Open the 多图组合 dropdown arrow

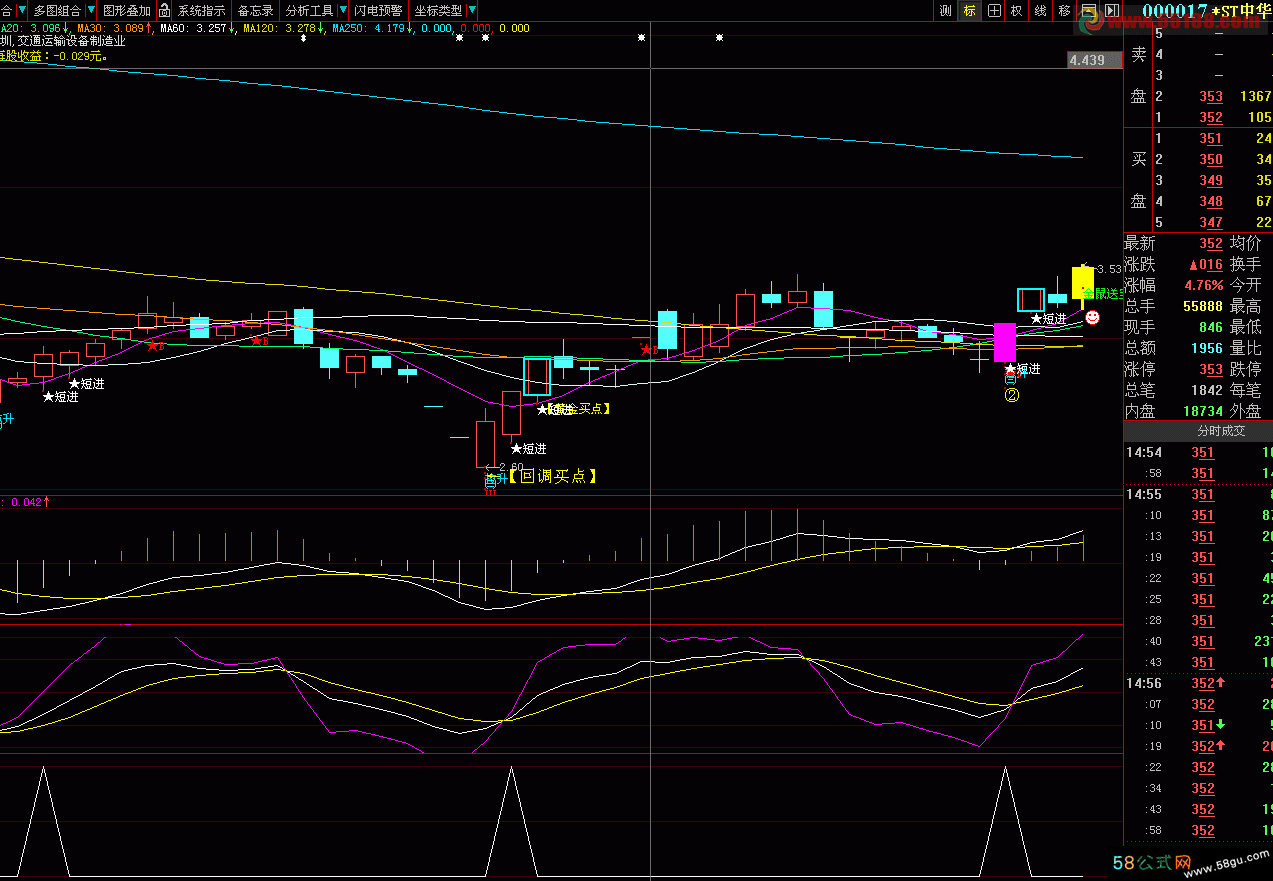pos(90,10)
